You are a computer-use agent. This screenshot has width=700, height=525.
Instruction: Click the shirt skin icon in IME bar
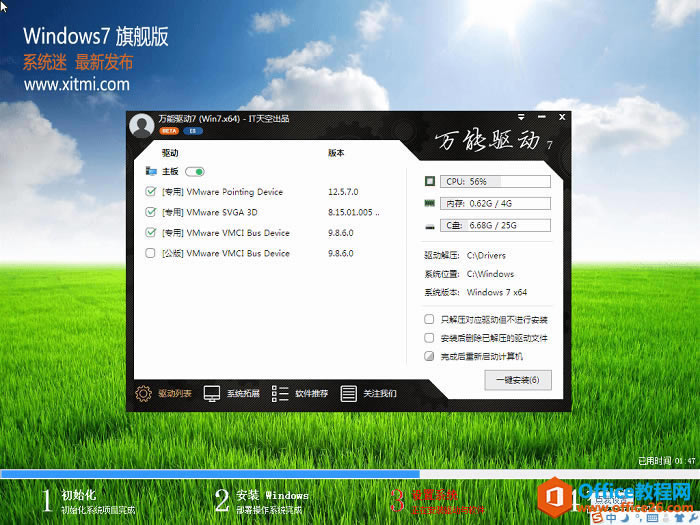pyautogui.click(x=680, y=518)
